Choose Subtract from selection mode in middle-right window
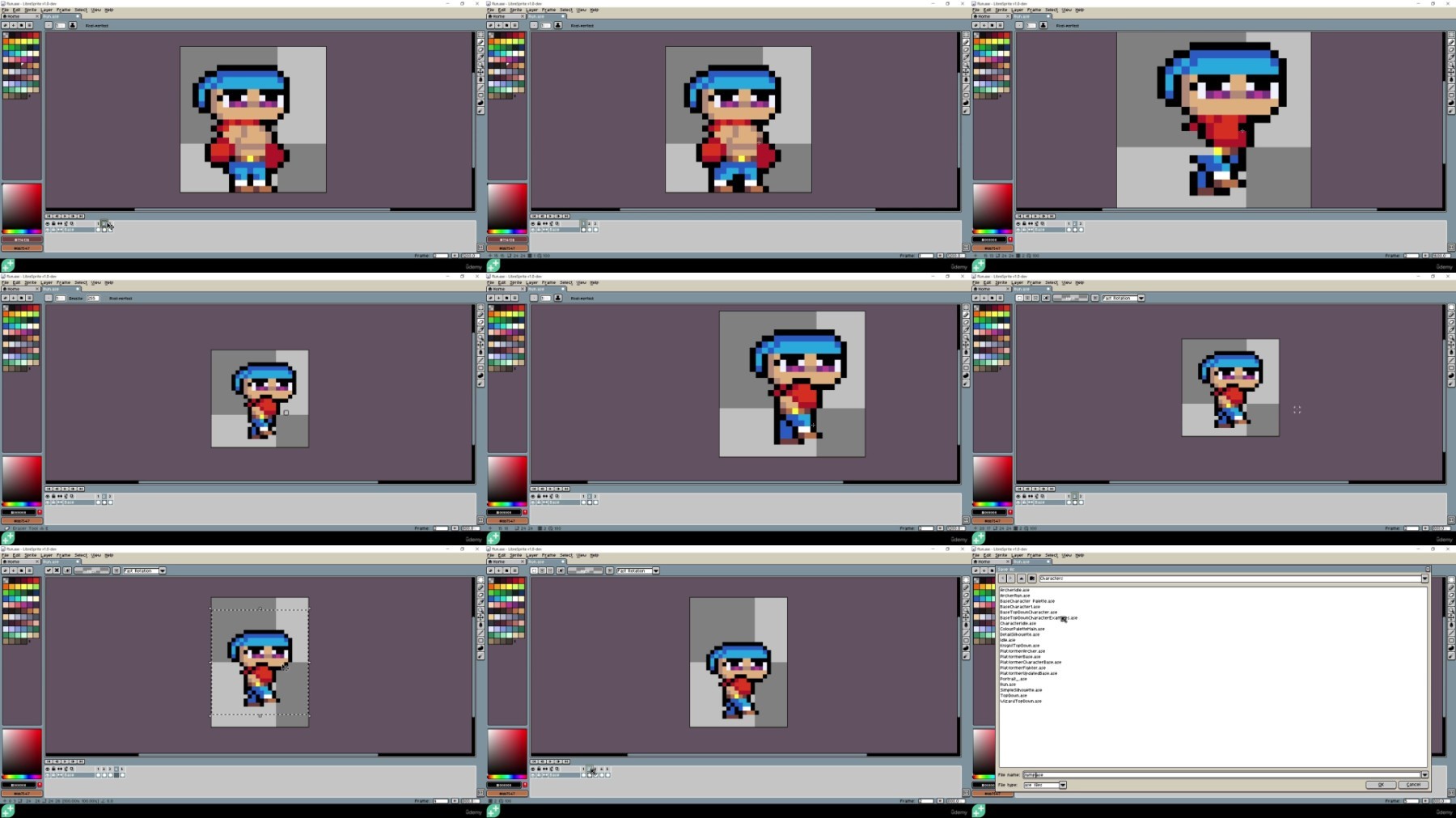Viewport: 1456px width, 818px height. click(x=1035, y=298)
